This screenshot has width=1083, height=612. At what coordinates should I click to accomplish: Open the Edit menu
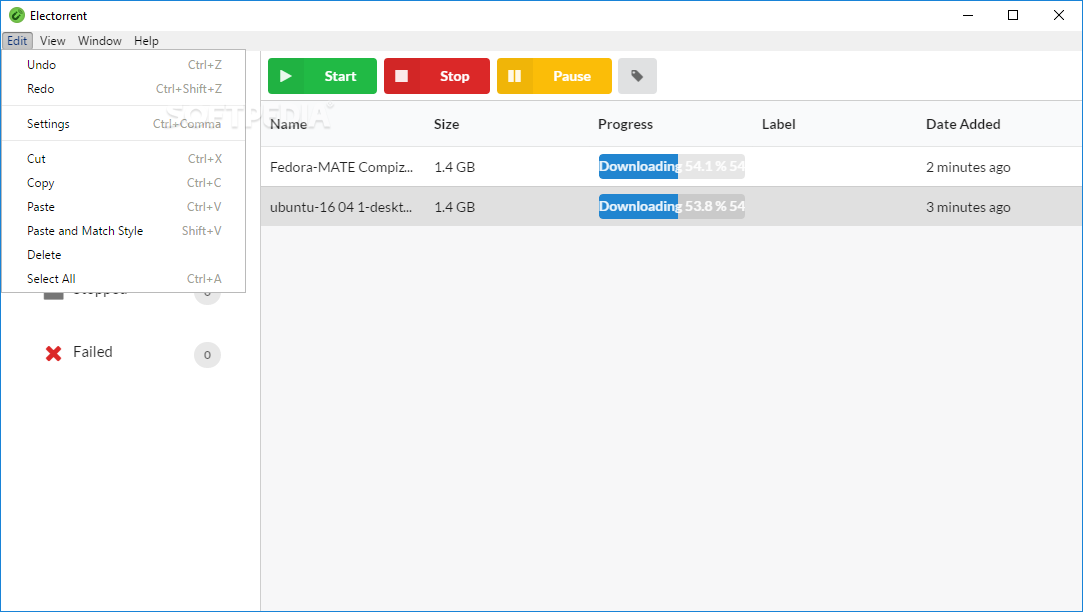coord(17,41)
